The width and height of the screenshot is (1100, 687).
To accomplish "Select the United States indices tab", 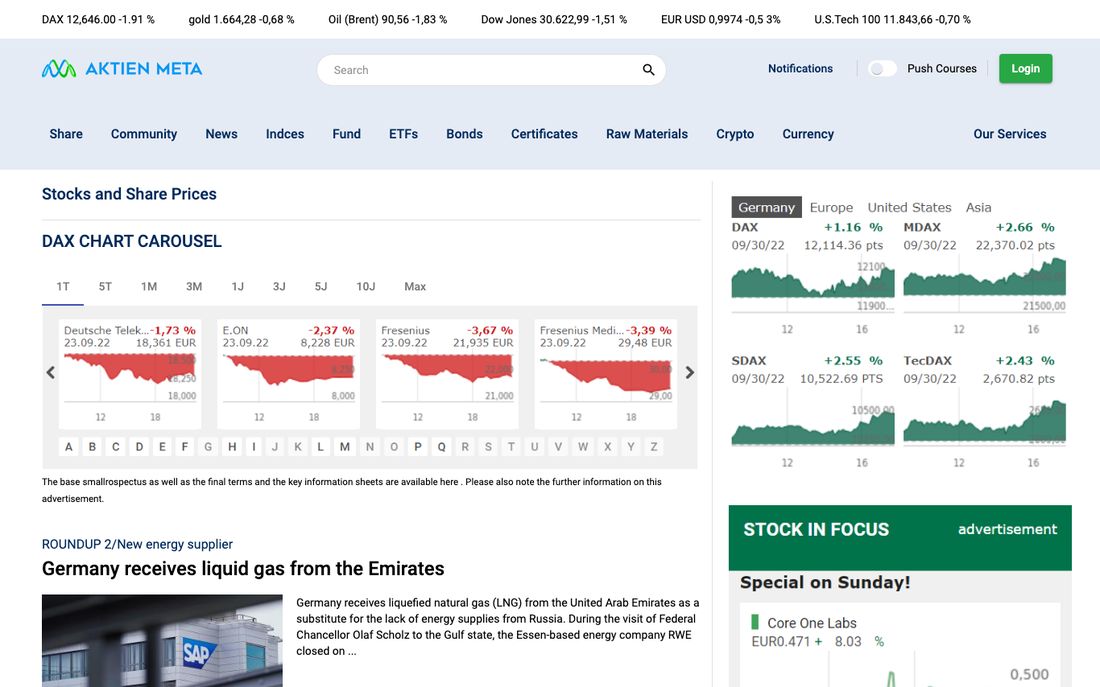I will [x=909, y=207].
